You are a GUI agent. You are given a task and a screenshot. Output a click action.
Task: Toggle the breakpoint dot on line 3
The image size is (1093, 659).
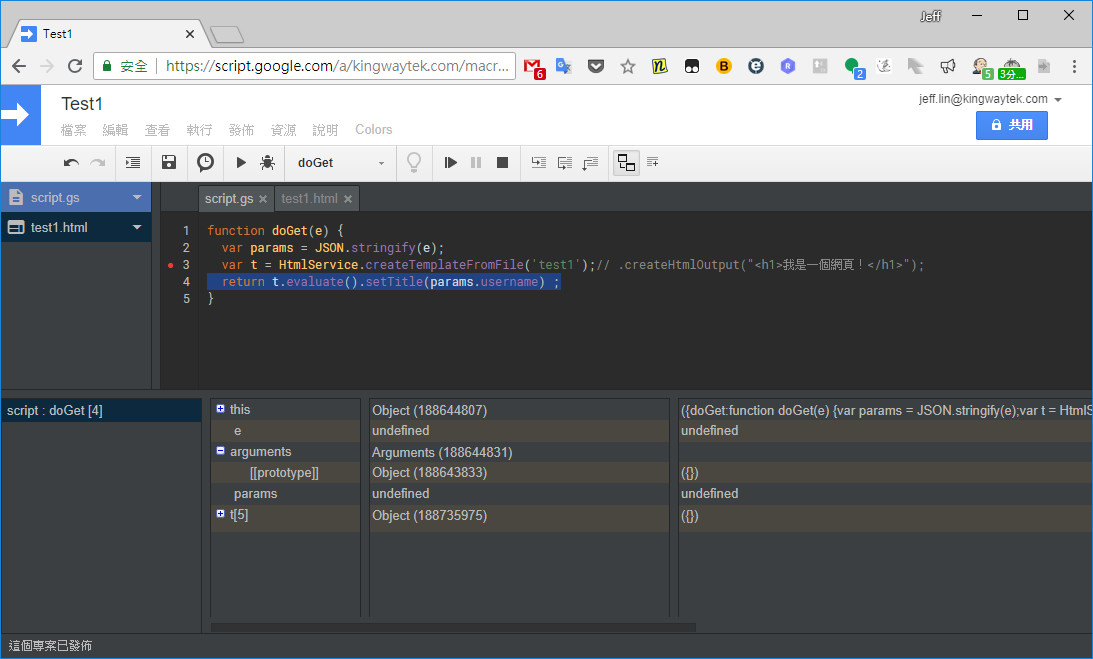click(x=170, y=264)
